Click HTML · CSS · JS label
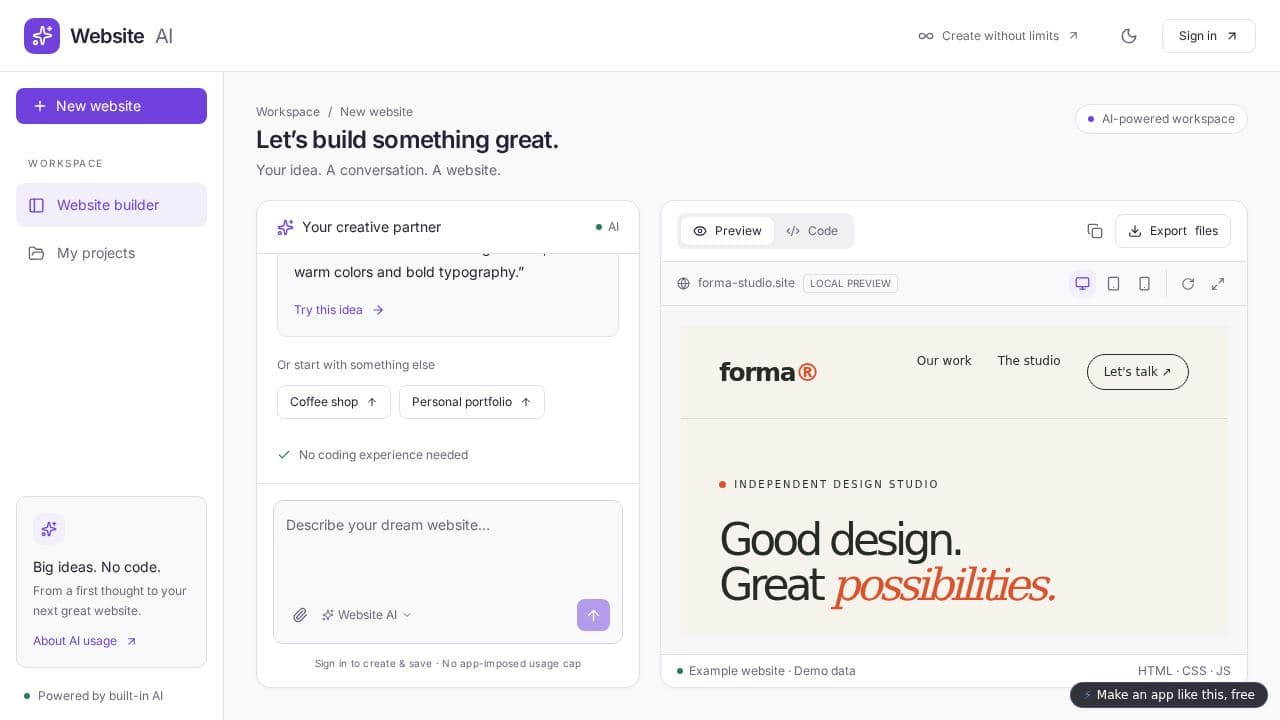This screenshot has width=1280, height=720. 1184,671
